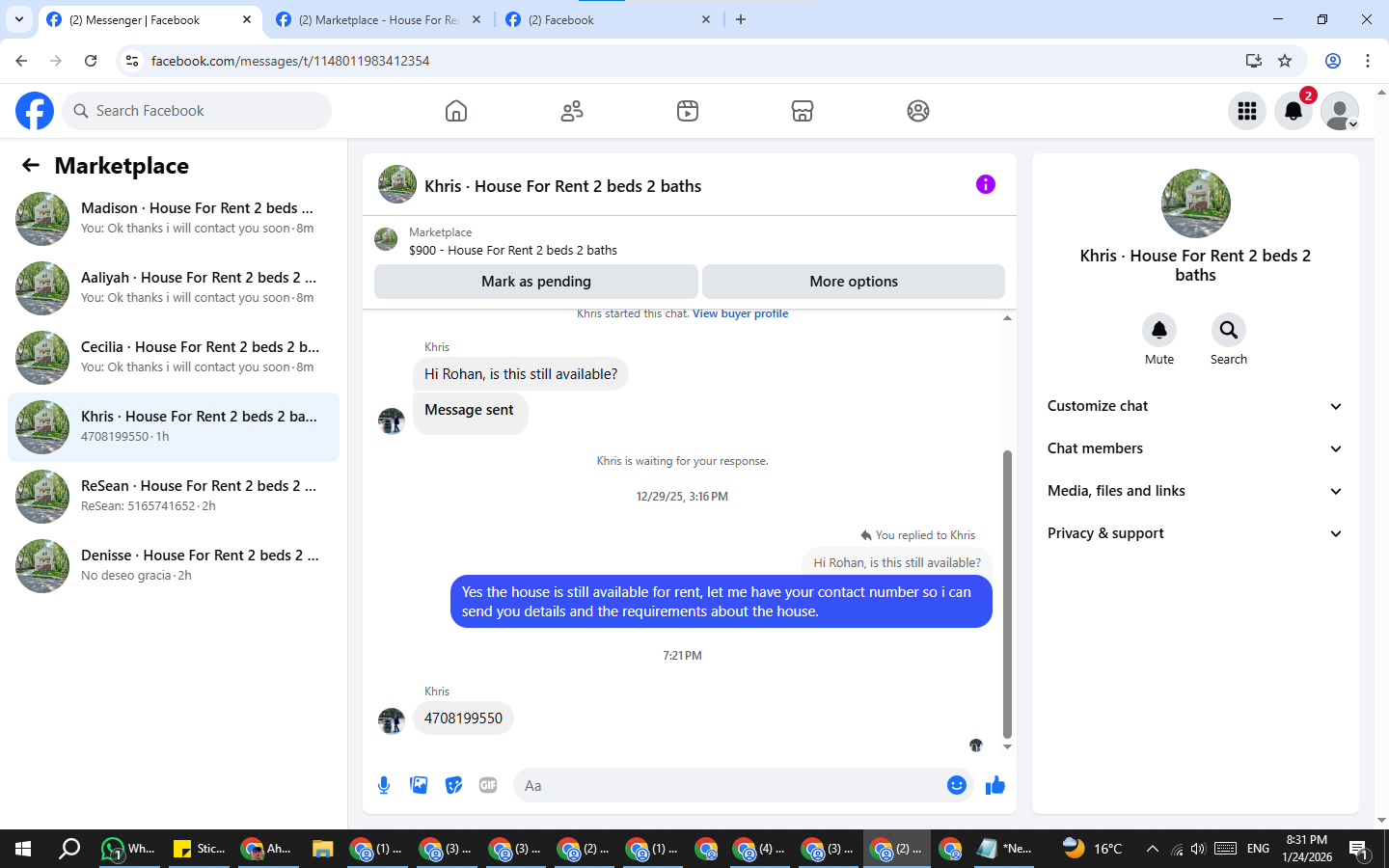
Task: Open Windows taskbar search
Action: point(69,849)
